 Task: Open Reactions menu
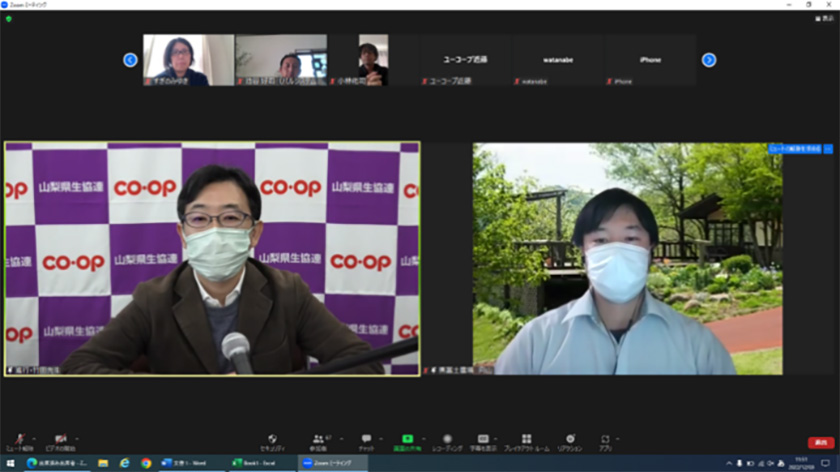click(x=570, y=442)
